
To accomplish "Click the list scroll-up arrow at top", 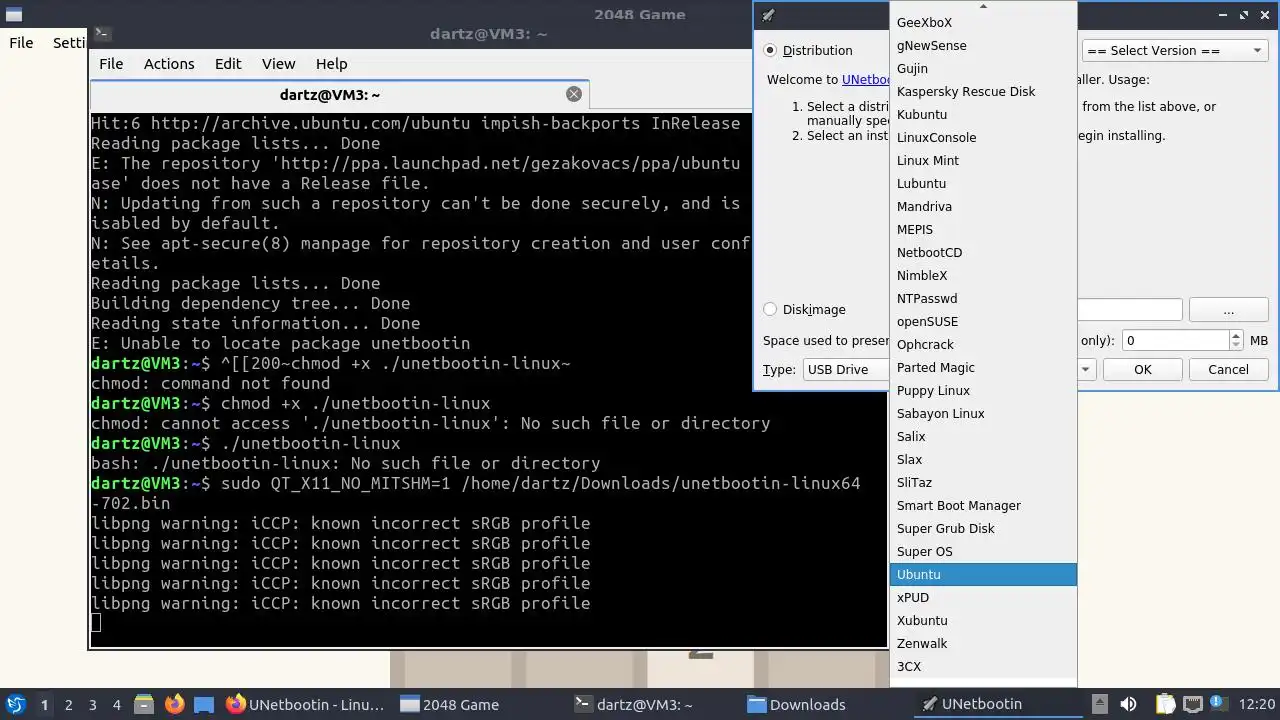I will point(983,6).
